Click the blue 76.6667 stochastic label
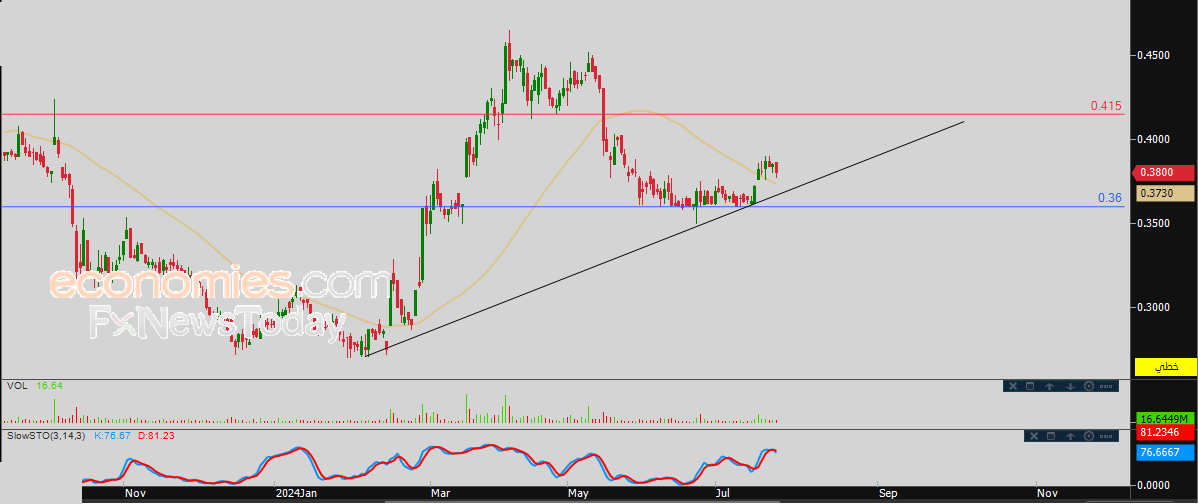This screenshot has height=504, width=1198. pyautogui.click(x=1164, y=452)
